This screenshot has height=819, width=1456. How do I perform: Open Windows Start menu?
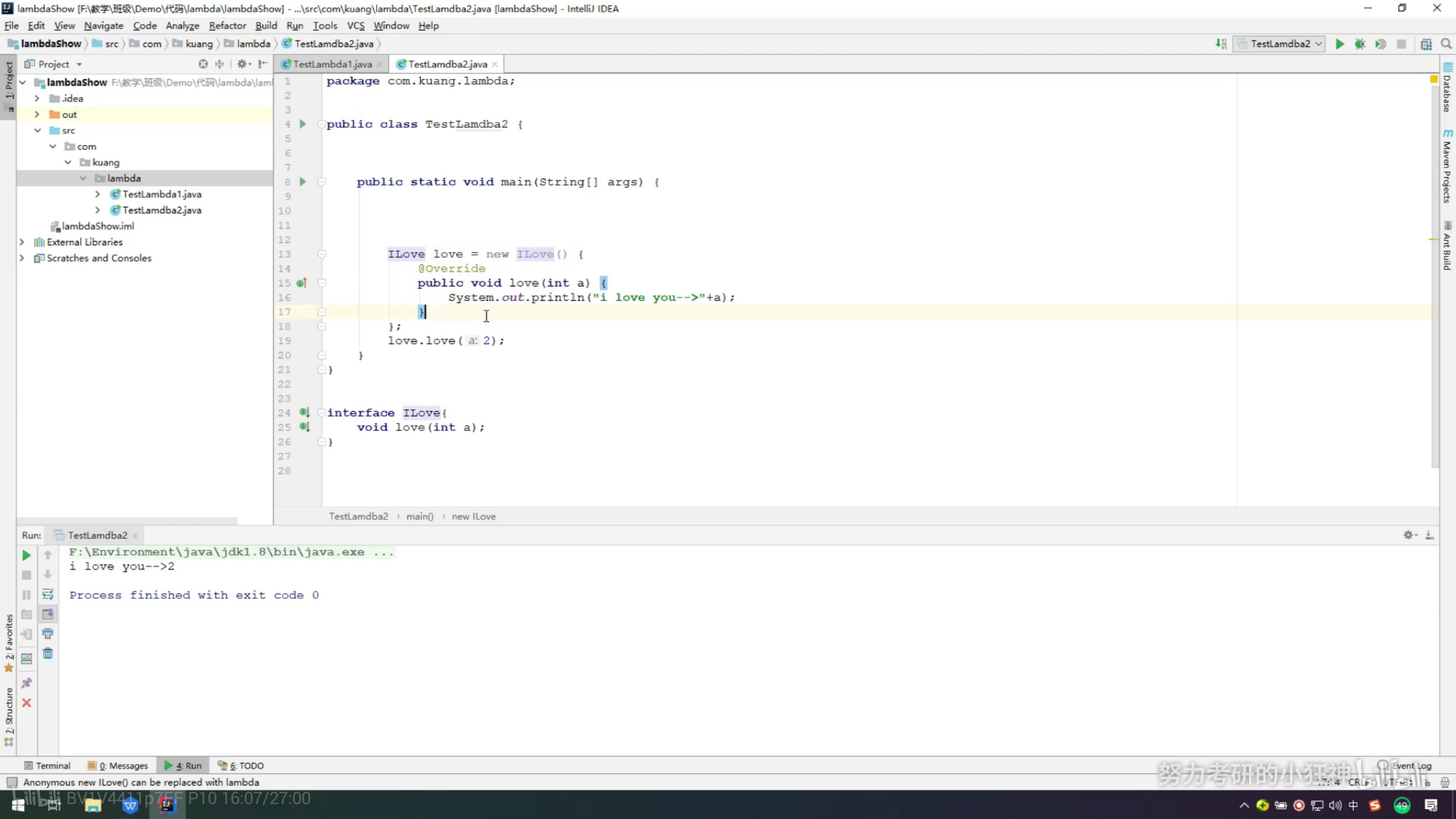[x=18, y=805]
